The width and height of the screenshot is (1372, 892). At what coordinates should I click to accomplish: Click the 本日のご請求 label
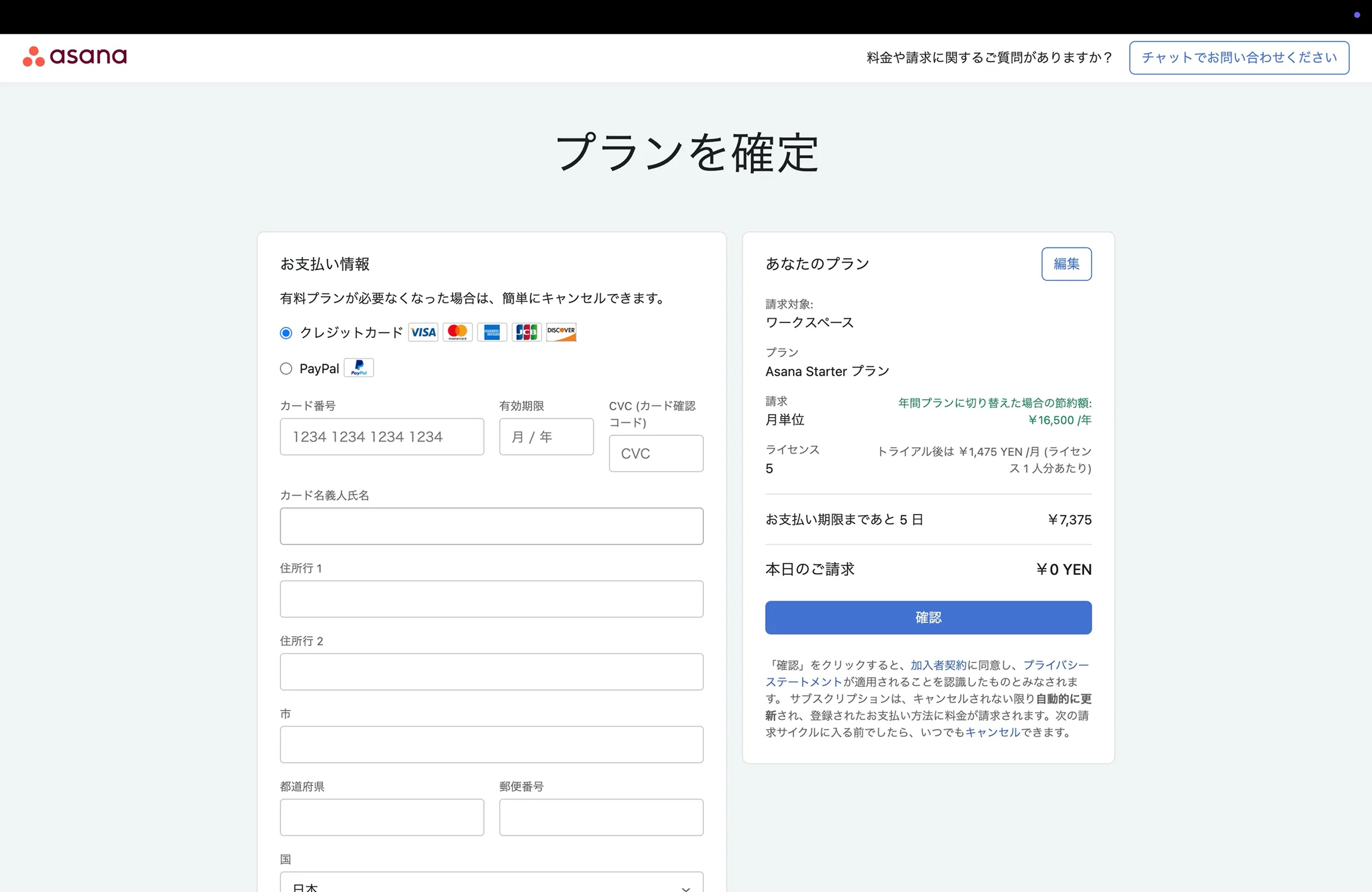click(810, 569)
